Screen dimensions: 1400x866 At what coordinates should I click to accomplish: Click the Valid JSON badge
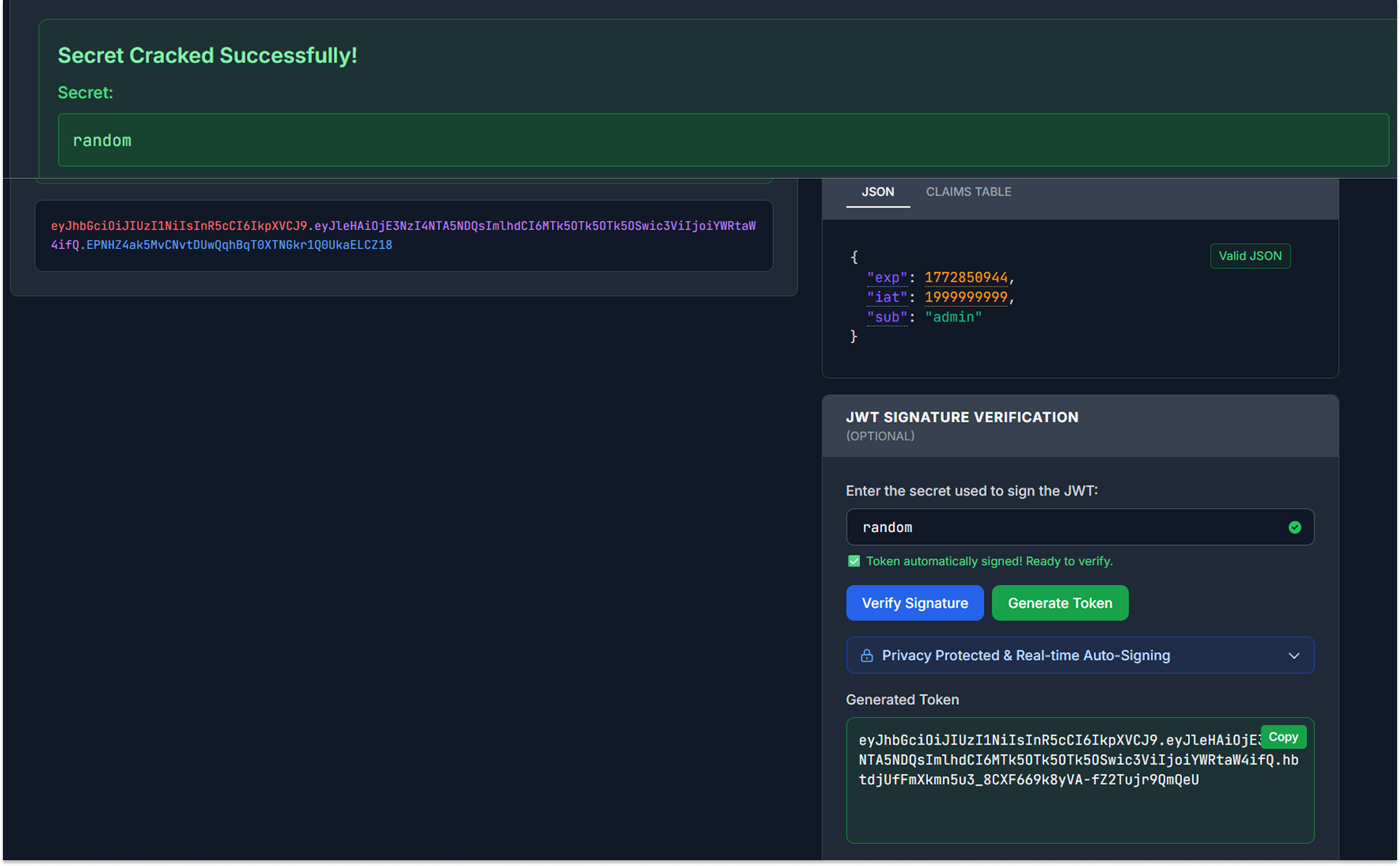[1250, 256]
